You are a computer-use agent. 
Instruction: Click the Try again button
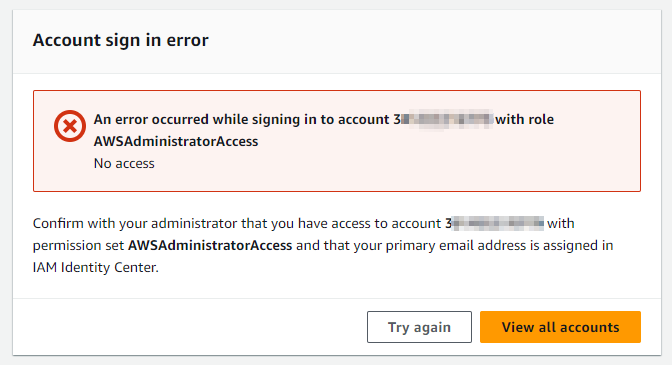click(419, 327)
